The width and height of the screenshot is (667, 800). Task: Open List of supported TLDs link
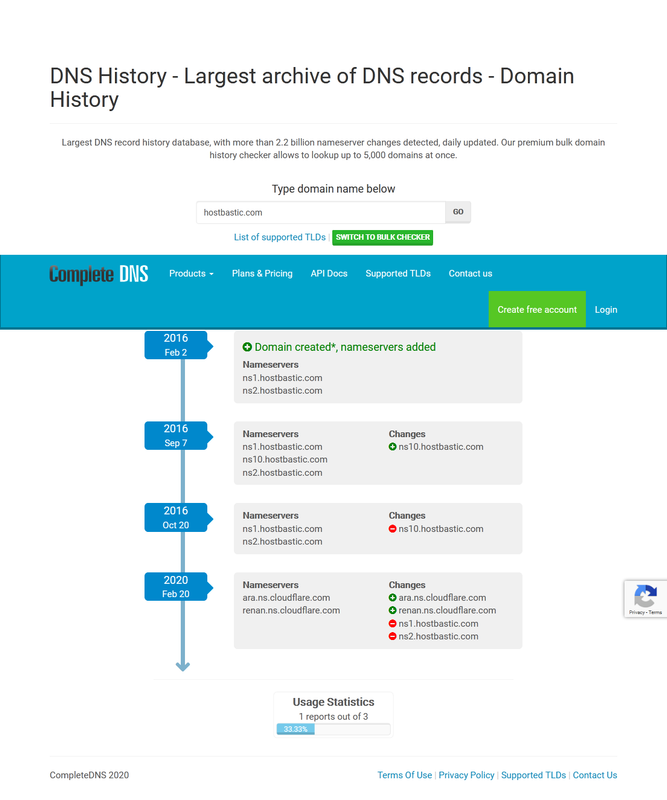pos(280,237)
